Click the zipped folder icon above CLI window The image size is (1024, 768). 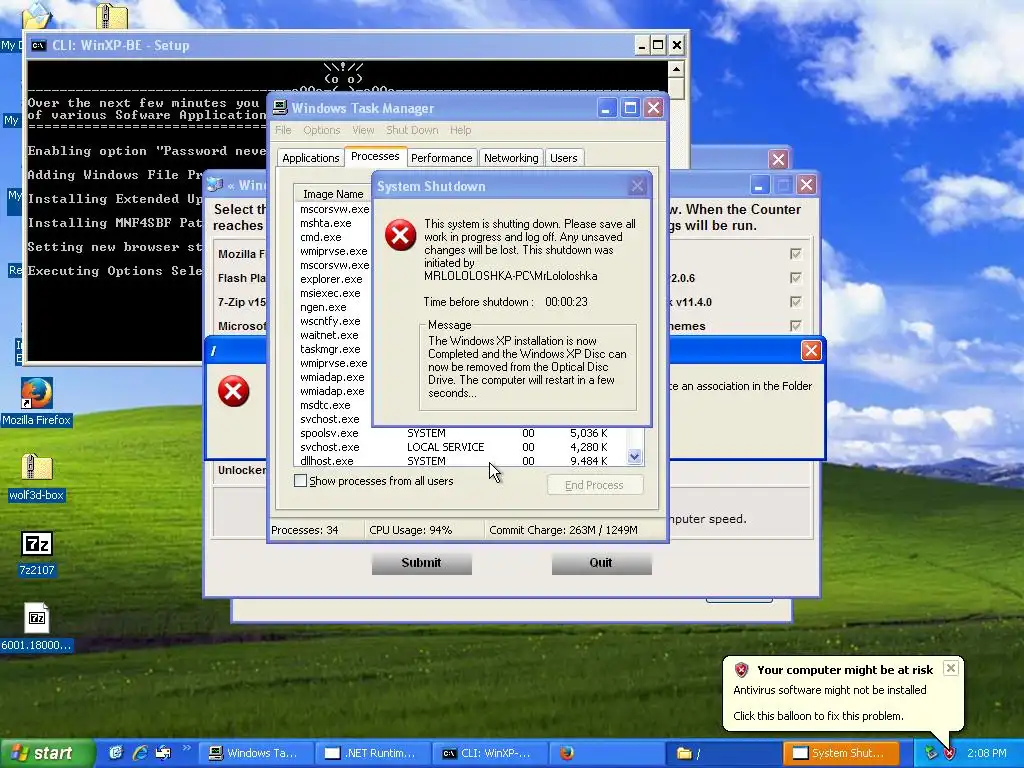pos(112,15)
